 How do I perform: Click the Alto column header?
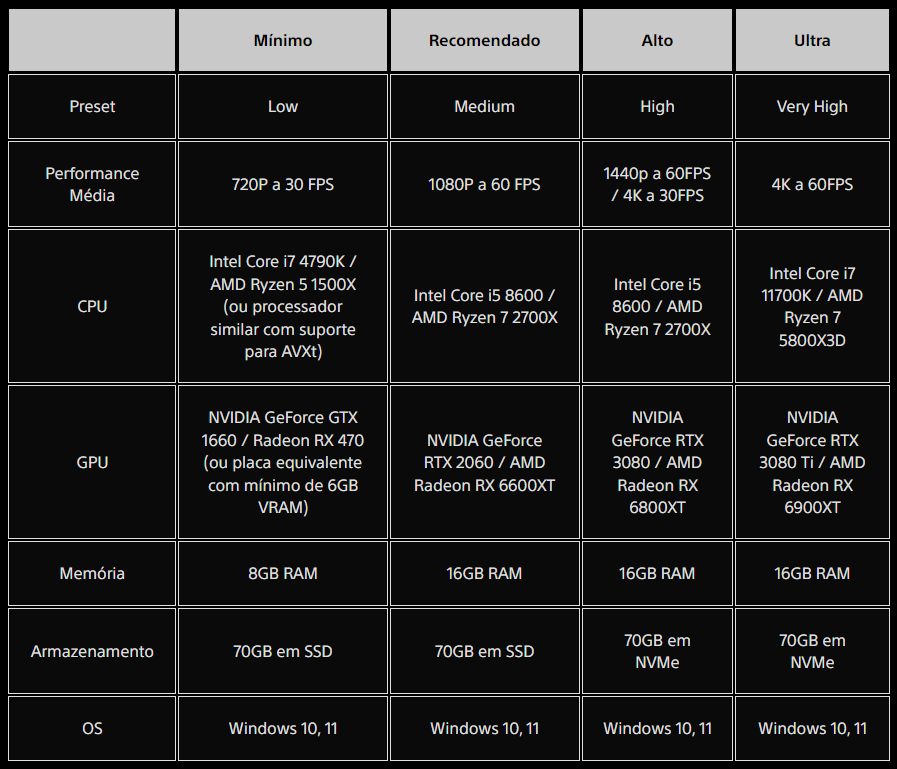pyautogui.click(x=657, y=40)
